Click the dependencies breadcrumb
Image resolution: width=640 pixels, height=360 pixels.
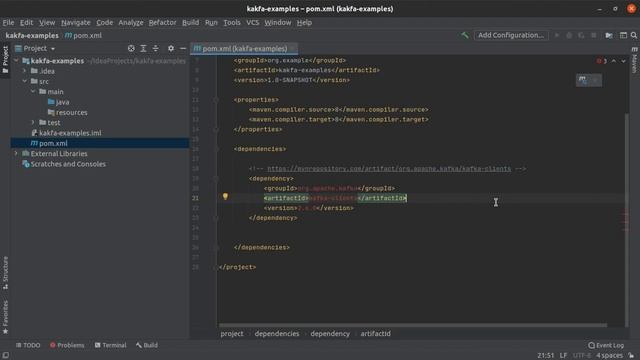coord(277,334)
